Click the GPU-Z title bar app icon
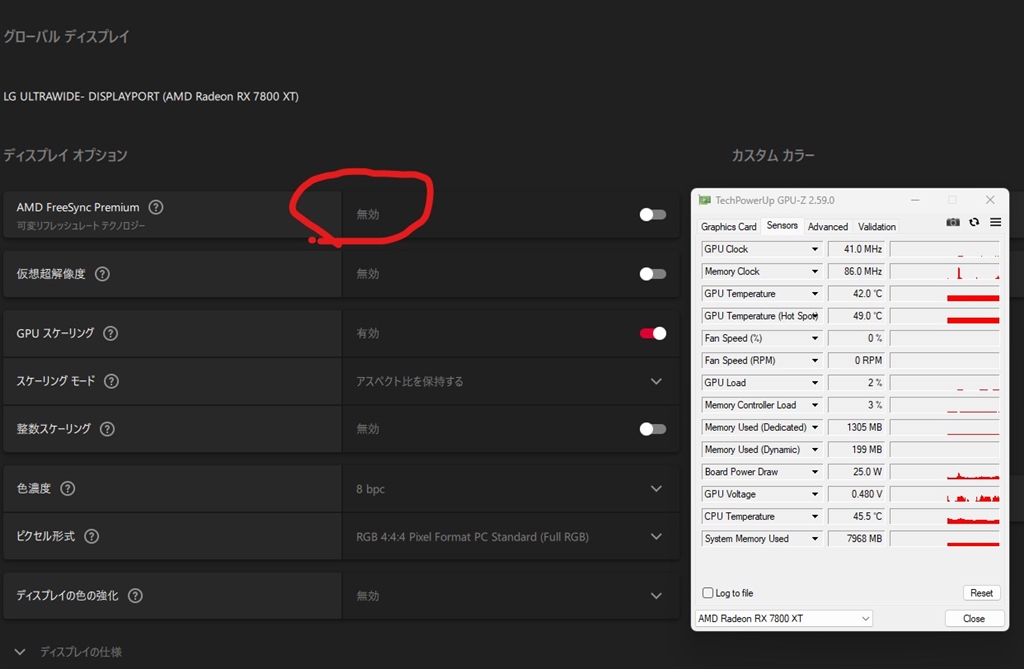 tap(704, 200)
